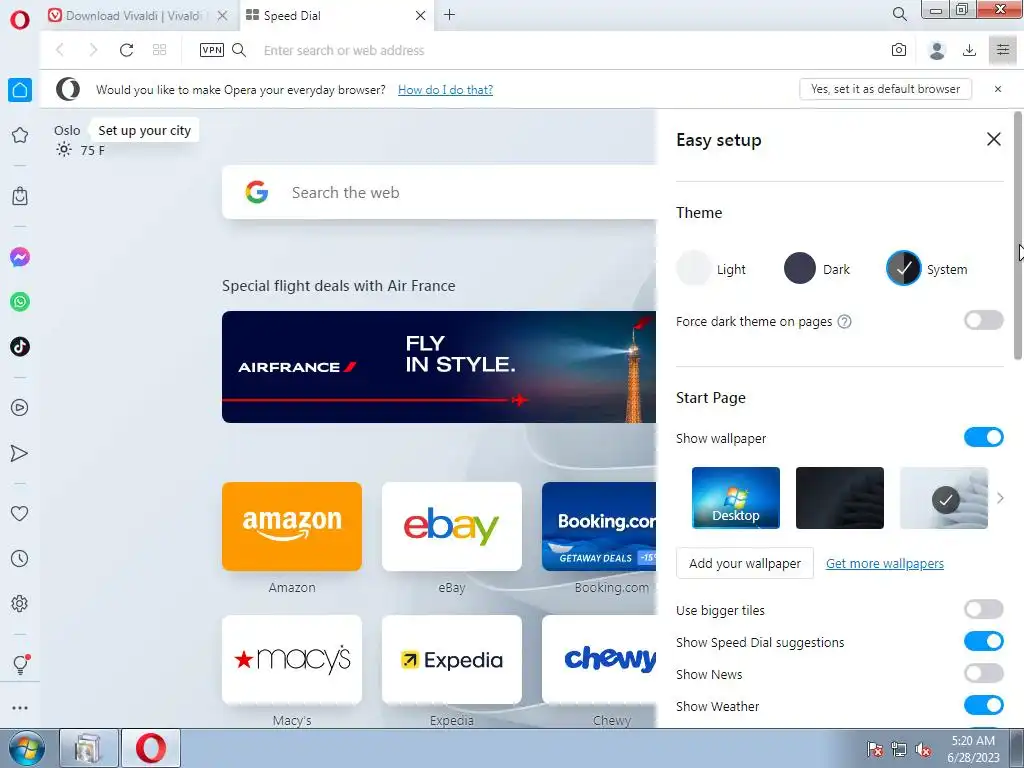Click the Google Search the web box
This screenshot has width=1024, height=768.
coord(439,192)
